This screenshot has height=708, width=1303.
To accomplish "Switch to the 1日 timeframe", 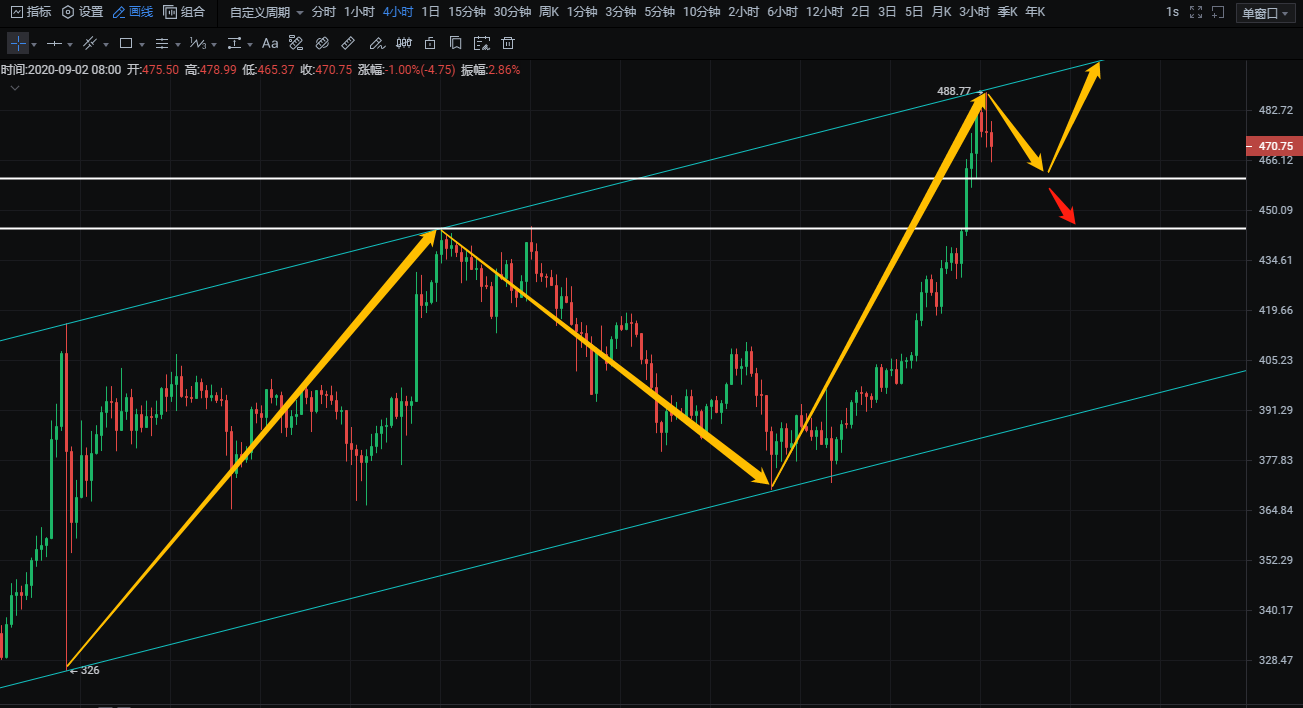I will click(x=430, y=12).
